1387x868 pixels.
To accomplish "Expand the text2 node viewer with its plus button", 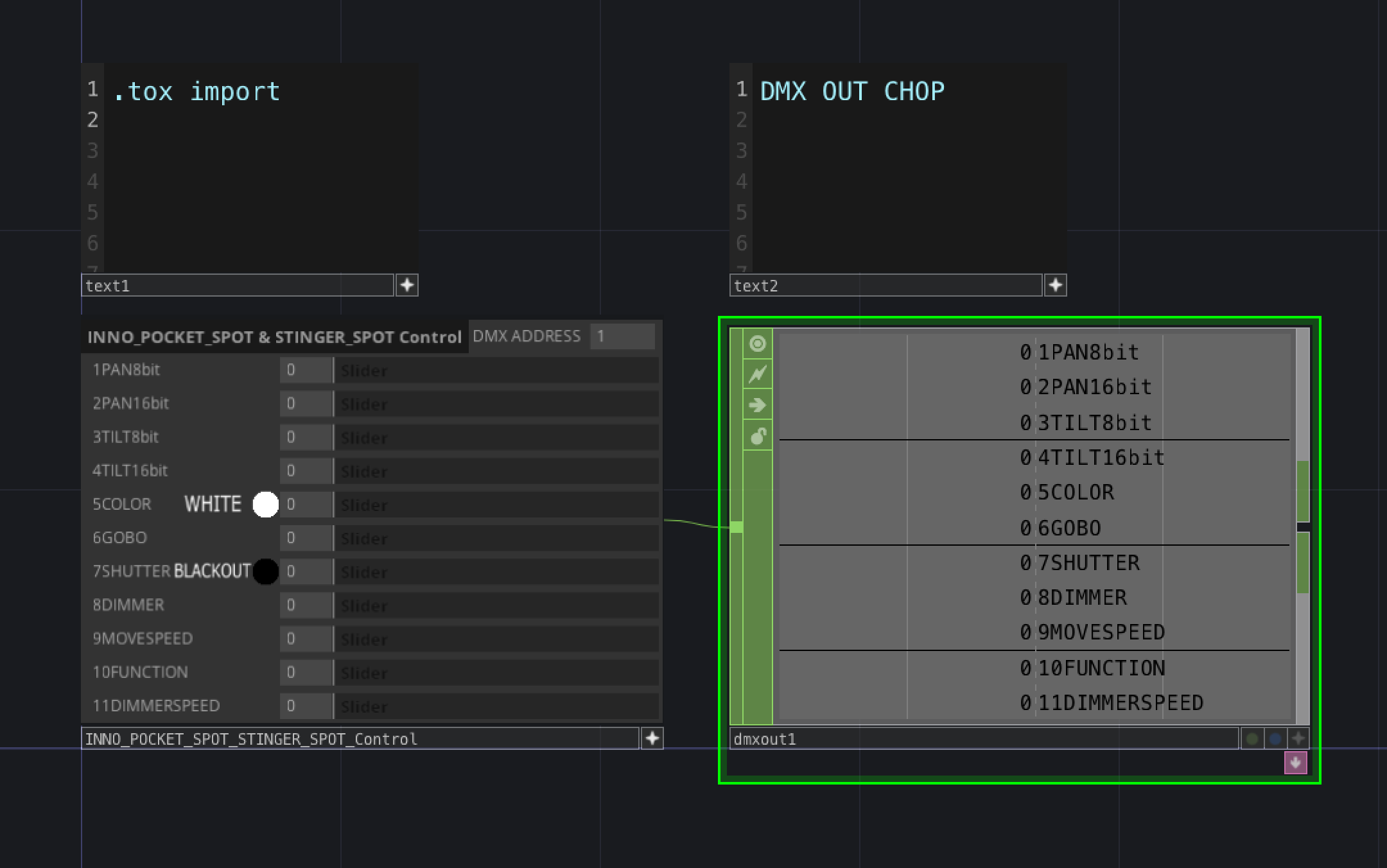I will 1056,284.
